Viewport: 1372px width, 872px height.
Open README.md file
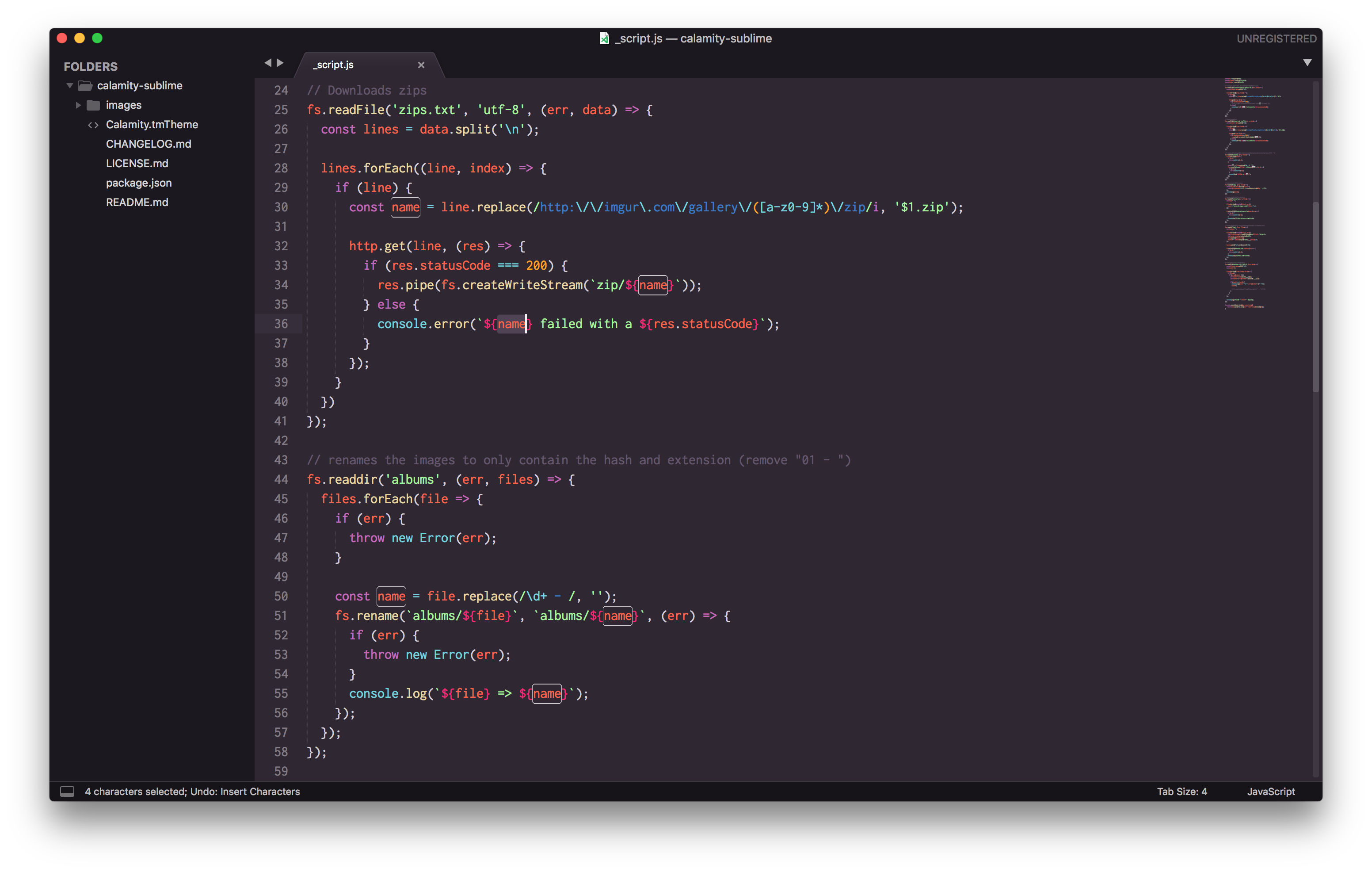click(137, 203)
